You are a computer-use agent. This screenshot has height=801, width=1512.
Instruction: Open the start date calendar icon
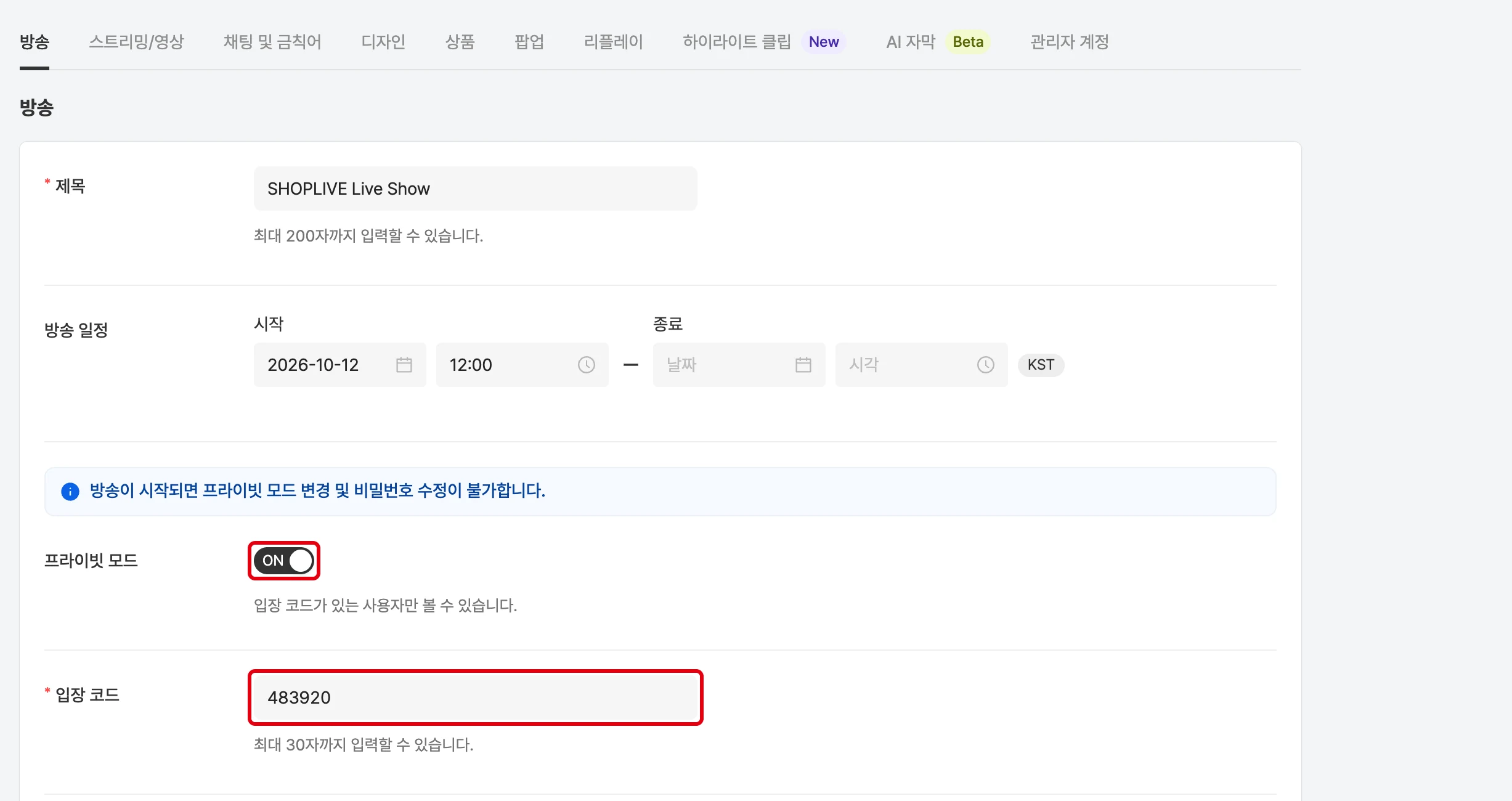(404, 365)
